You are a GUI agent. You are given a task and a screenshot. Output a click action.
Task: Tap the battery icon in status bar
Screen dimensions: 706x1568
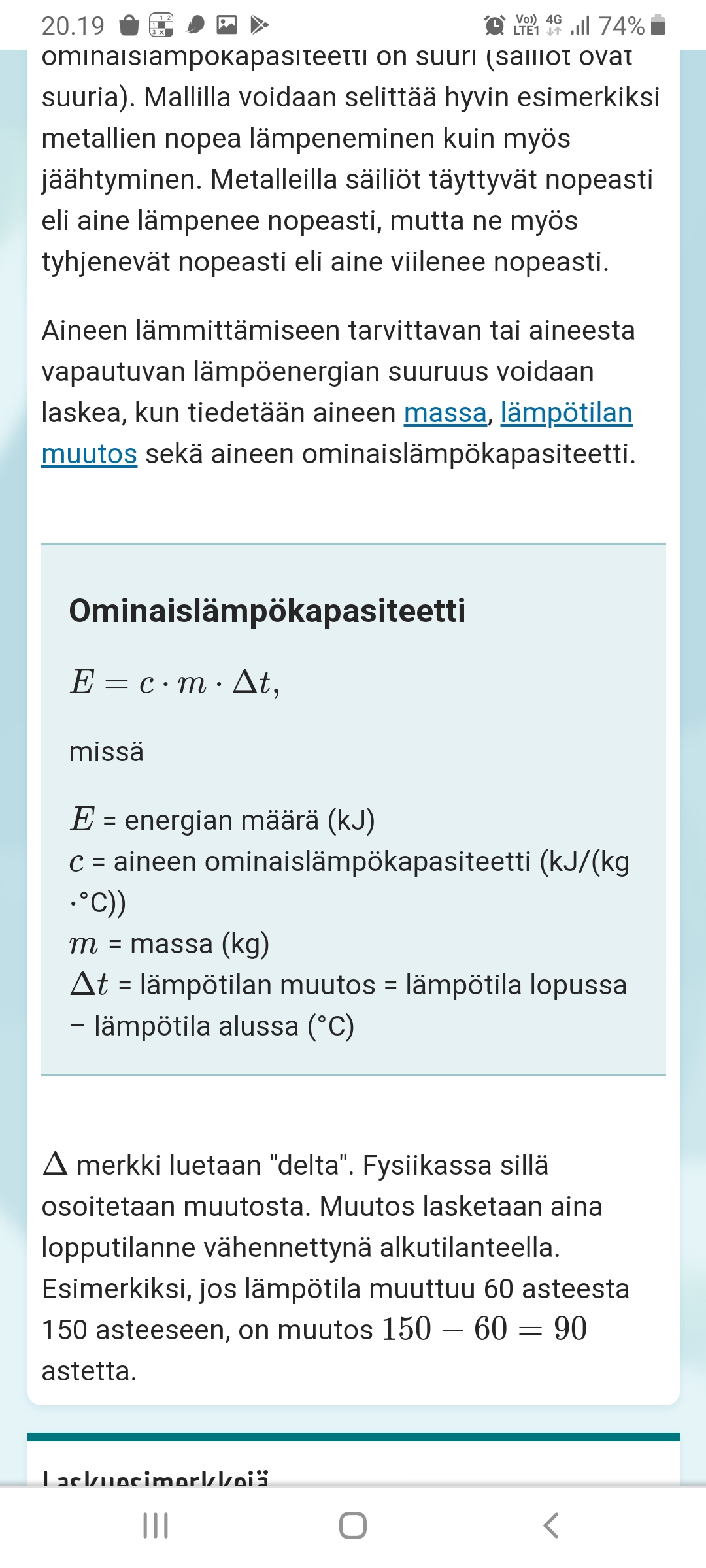tap(659, 25)
